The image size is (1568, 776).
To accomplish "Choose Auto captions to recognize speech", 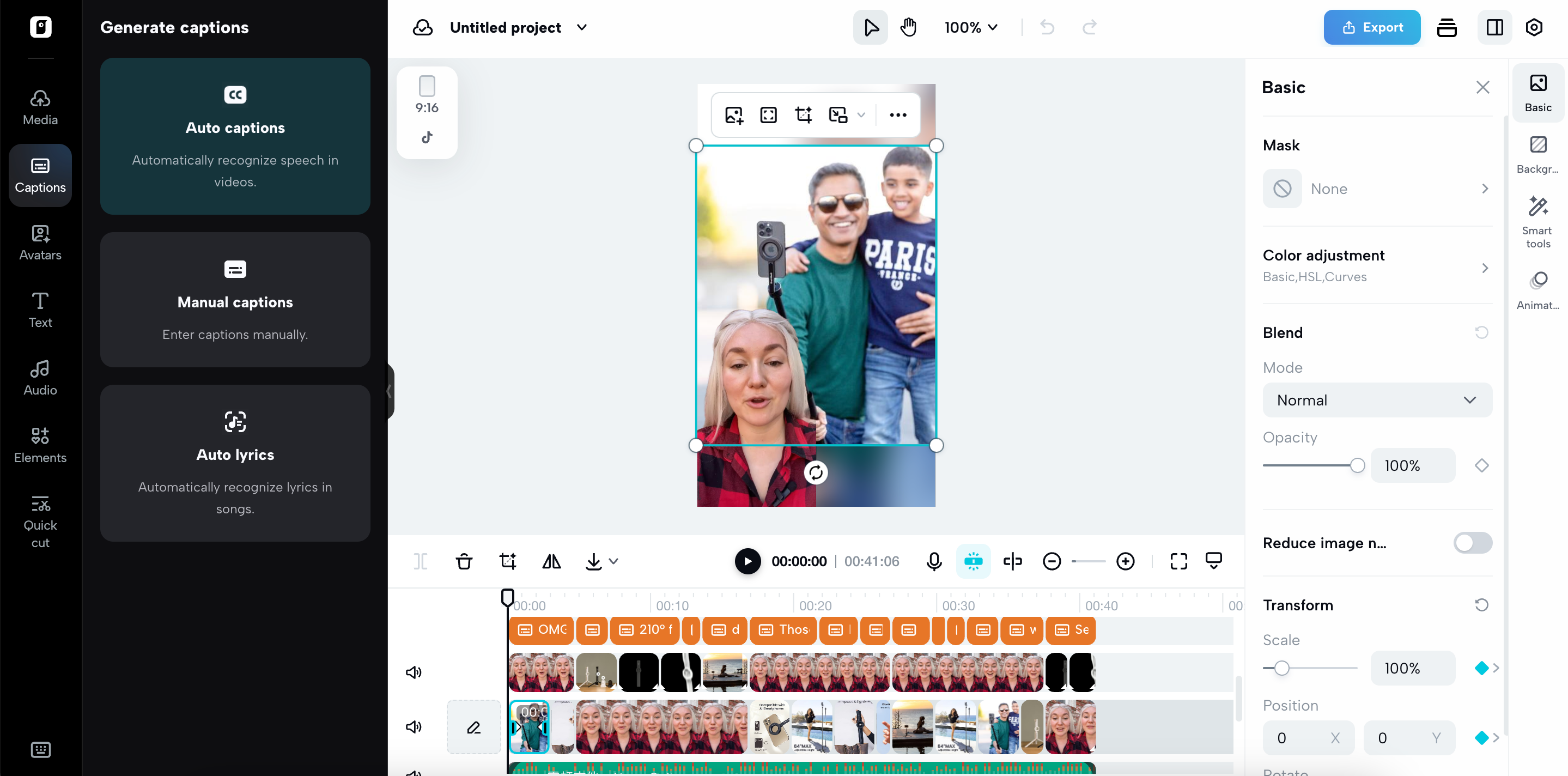I will [x=235, y=136].
